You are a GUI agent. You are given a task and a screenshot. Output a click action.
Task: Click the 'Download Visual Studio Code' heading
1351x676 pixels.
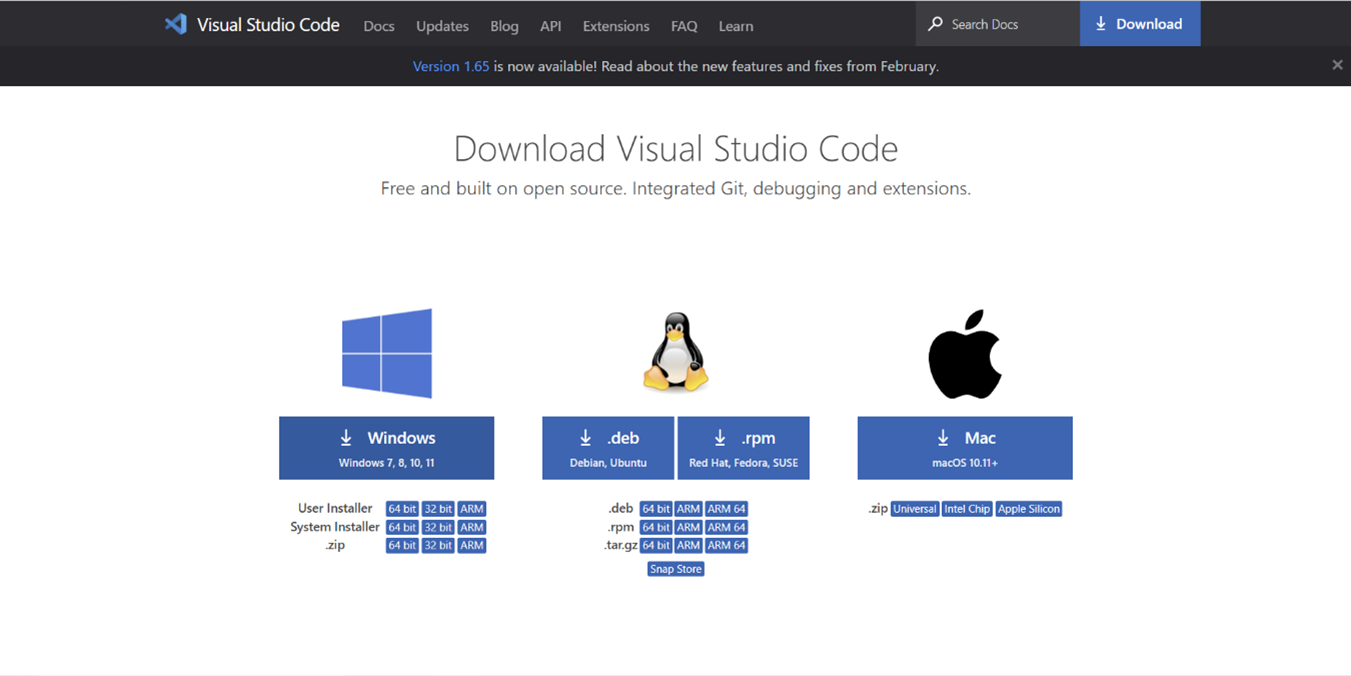(x=676, y=149)
